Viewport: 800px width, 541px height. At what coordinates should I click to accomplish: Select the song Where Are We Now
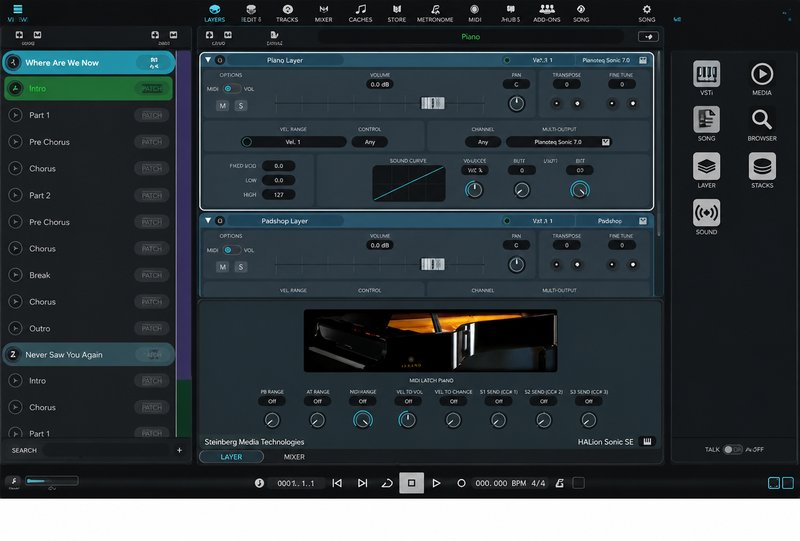pyautogui.click(x=89, y=63)
